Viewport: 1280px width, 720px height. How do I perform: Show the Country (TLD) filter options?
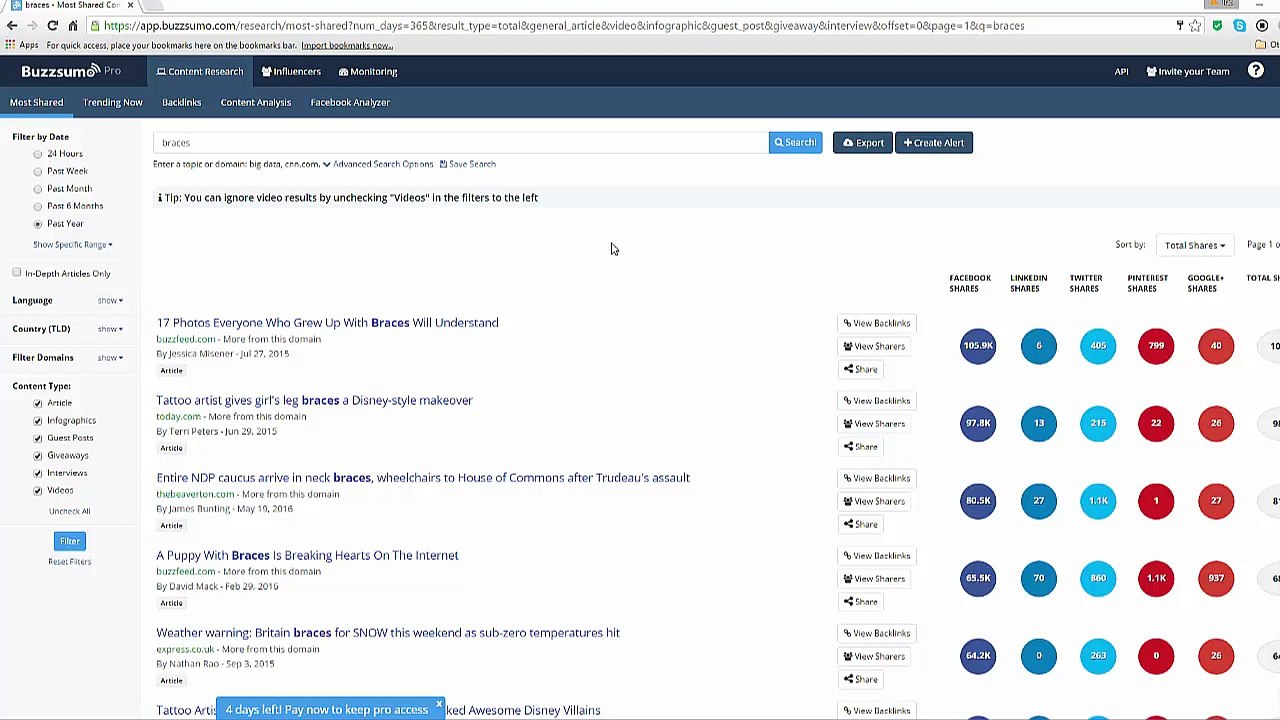[110, 329]
